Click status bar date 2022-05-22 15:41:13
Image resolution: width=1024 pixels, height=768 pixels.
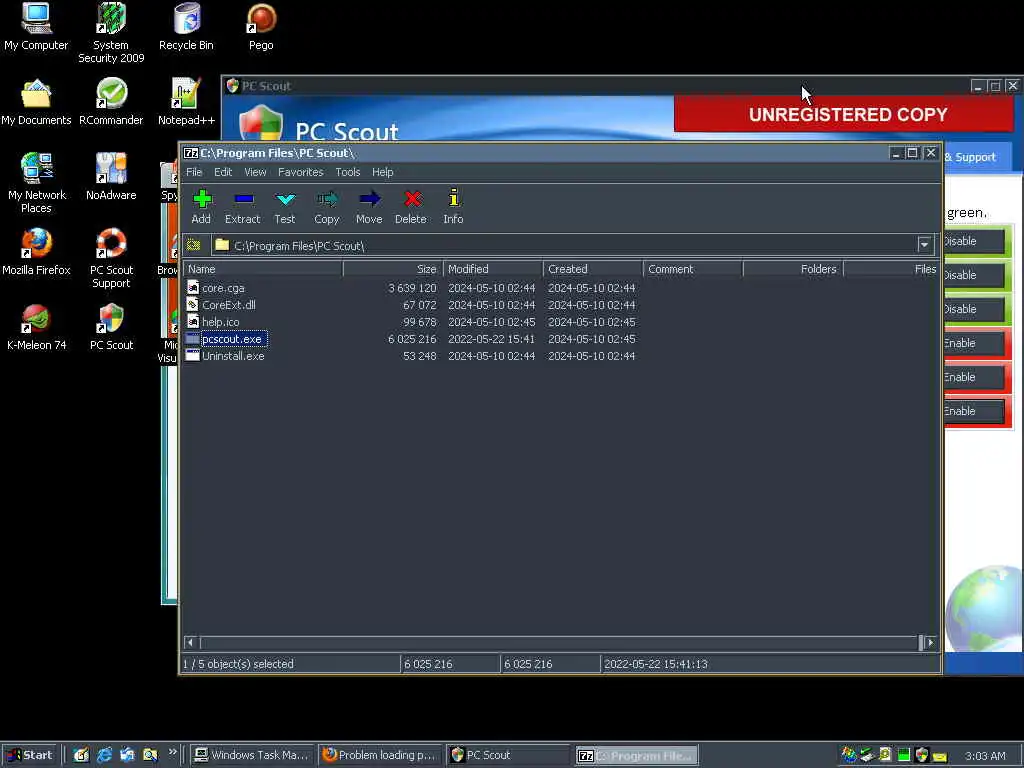pyautogui.click(x=656, y=664)
